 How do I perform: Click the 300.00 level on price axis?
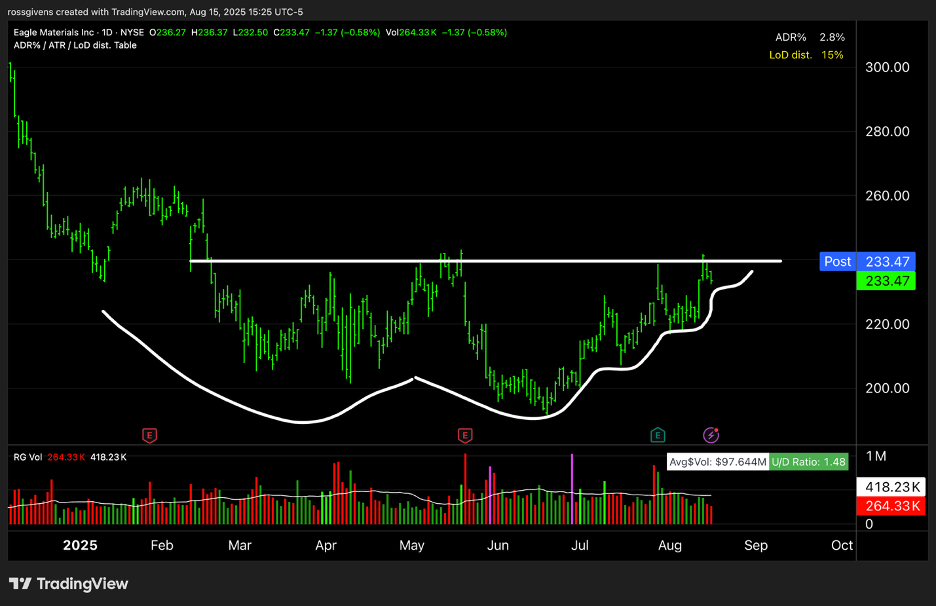pyautogui.click(x=886, y=68)
